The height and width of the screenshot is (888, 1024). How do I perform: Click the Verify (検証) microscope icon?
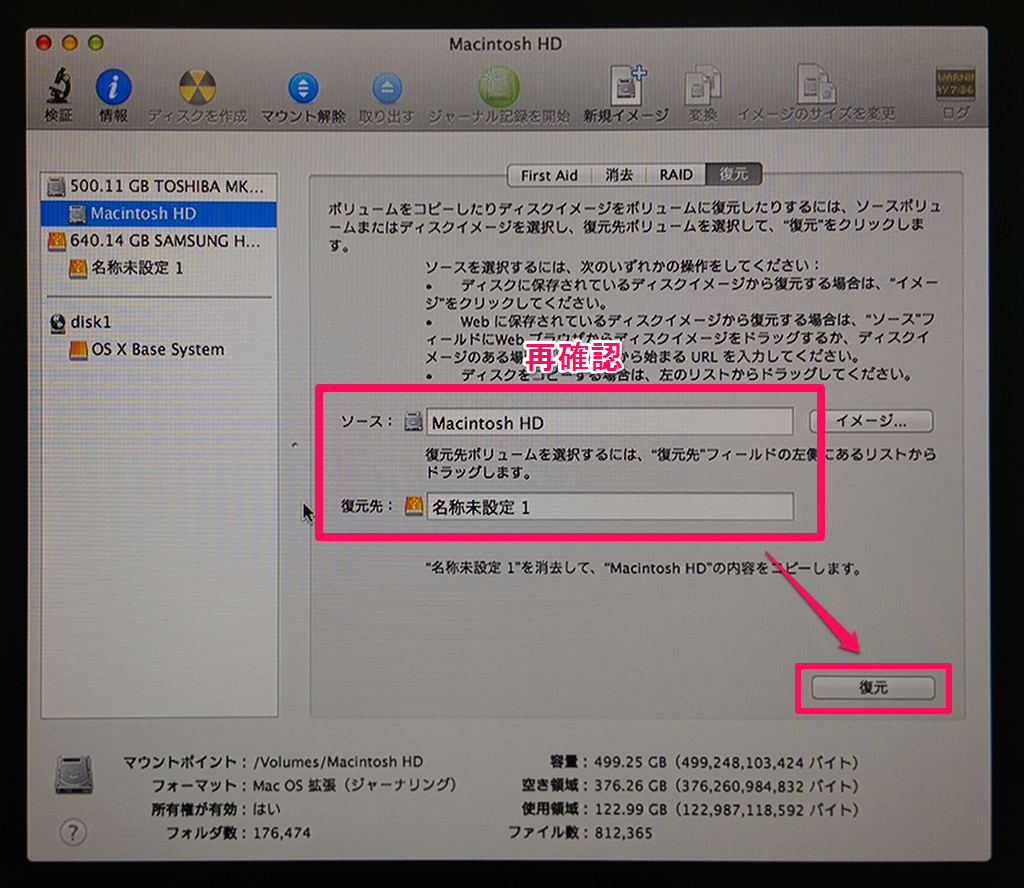58,88
